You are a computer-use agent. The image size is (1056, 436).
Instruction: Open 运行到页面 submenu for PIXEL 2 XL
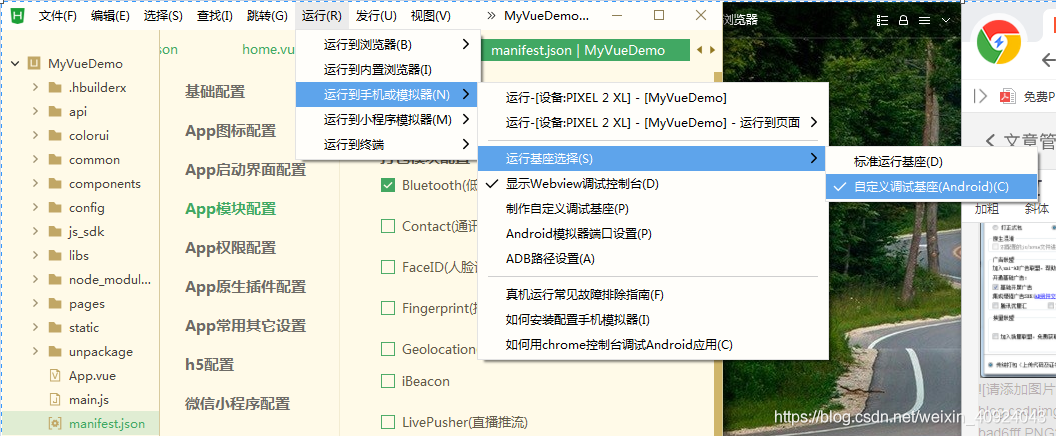pyautogui.click(x=652, y=123)
